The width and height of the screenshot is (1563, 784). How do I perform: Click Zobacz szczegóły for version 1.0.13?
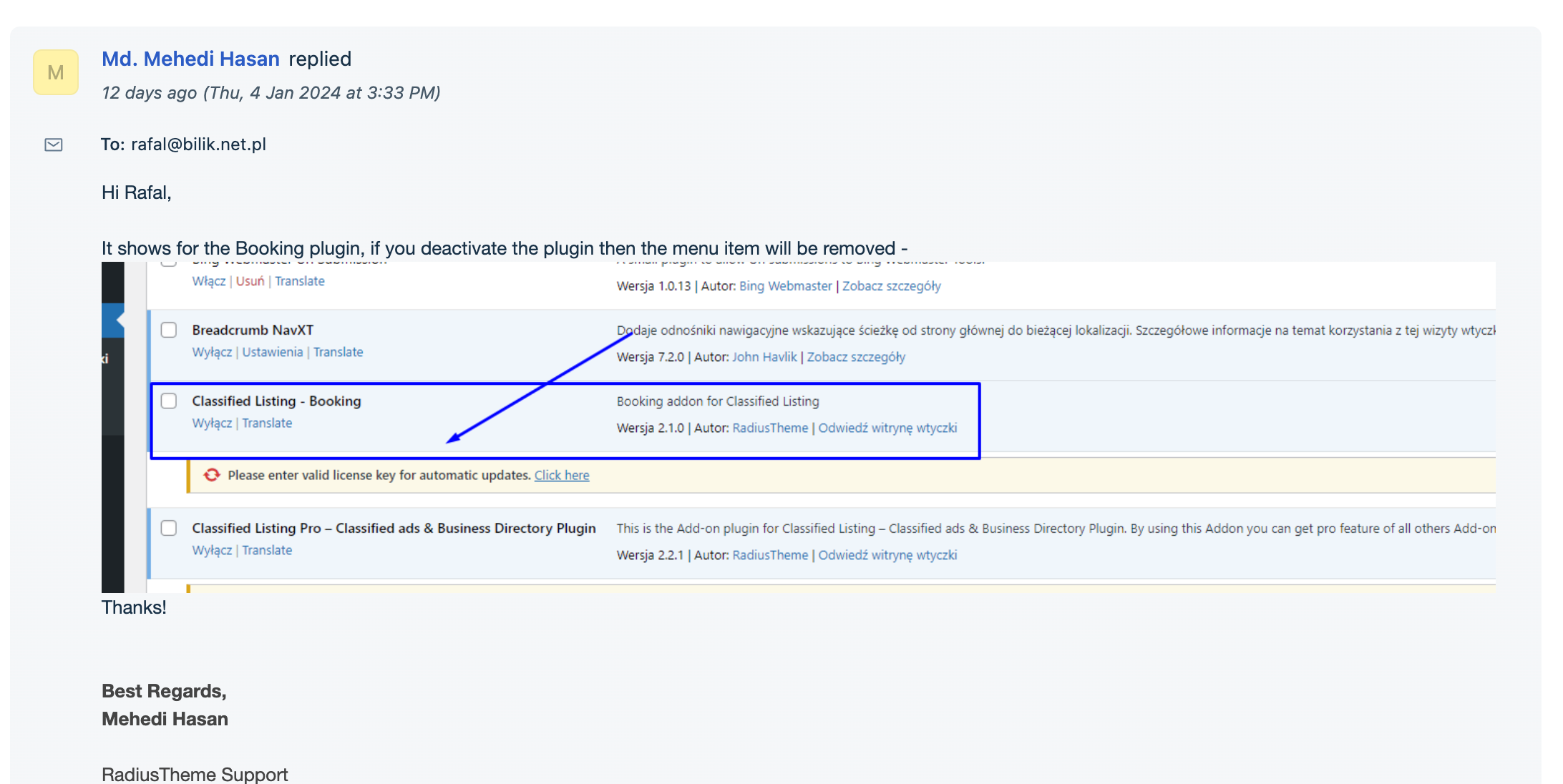[892, 286]
